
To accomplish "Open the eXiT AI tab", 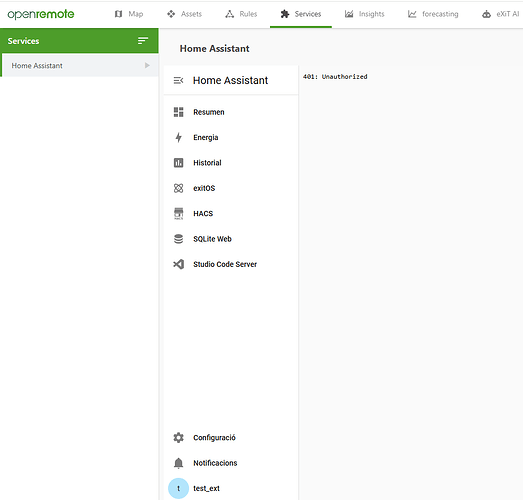I will (x=500, y=14).
